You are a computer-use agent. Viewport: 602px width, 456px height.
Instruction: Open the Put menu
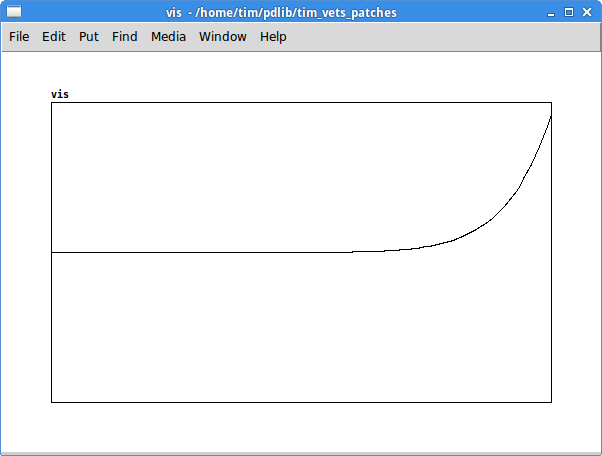coord(89,37)
